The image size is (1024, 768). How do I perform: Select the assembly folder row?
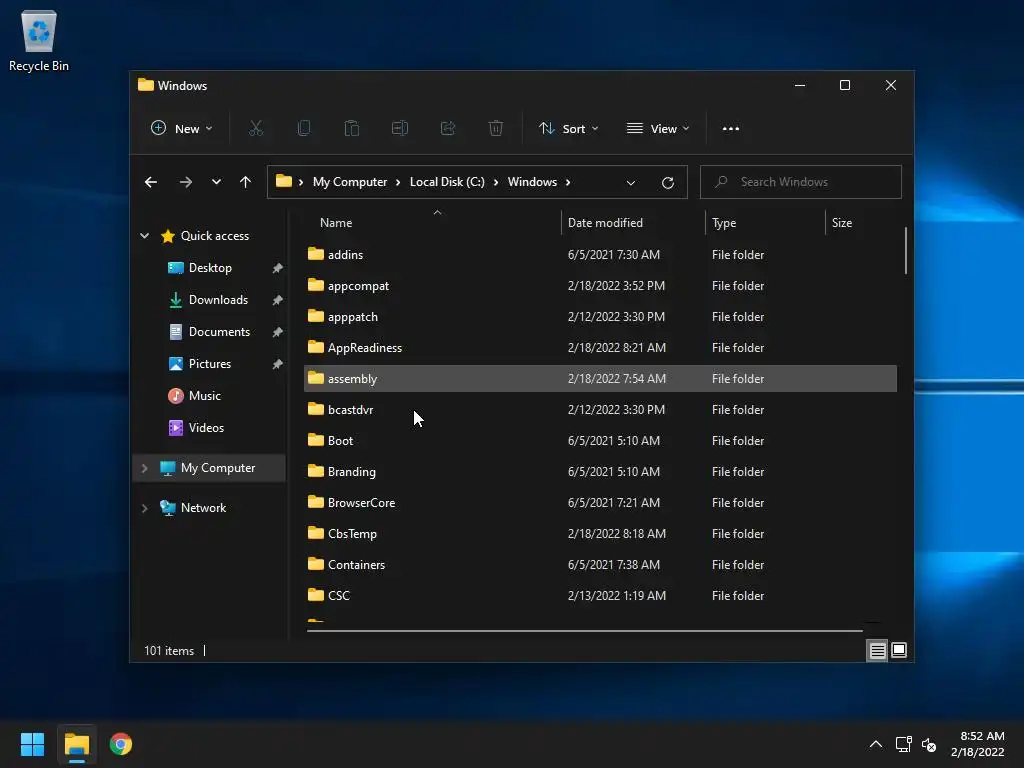click(x=600, y=379)
